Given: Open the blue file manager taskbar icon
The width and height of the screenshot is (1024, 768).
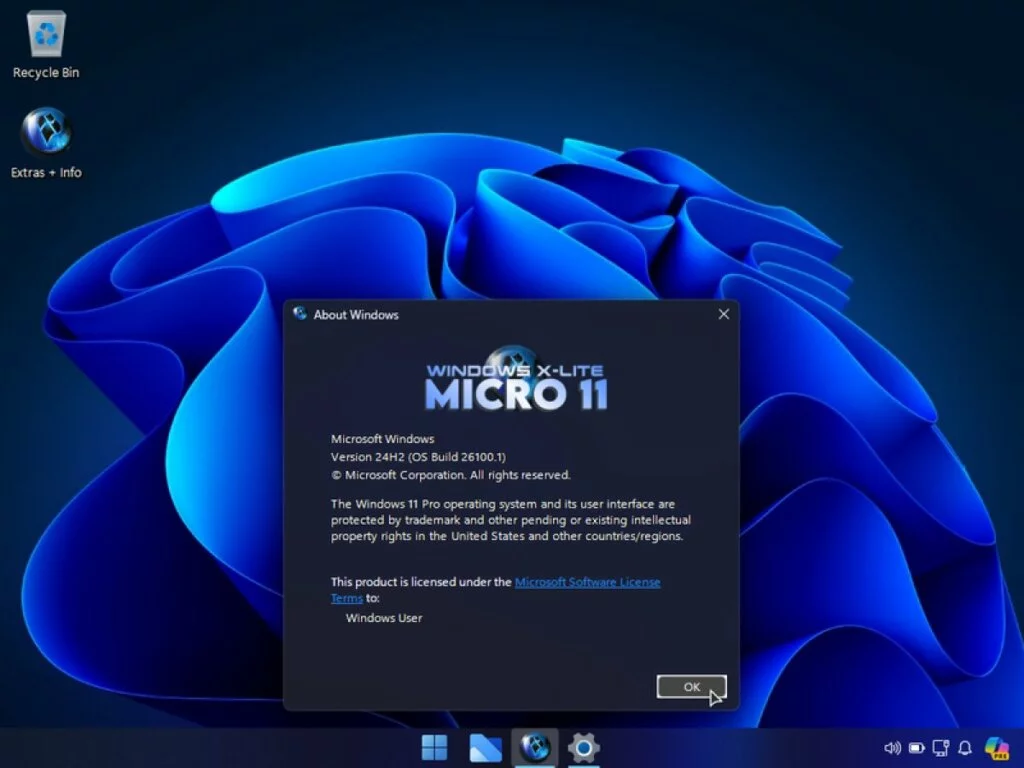Looking at the screenshot, I should pos(485,747).
